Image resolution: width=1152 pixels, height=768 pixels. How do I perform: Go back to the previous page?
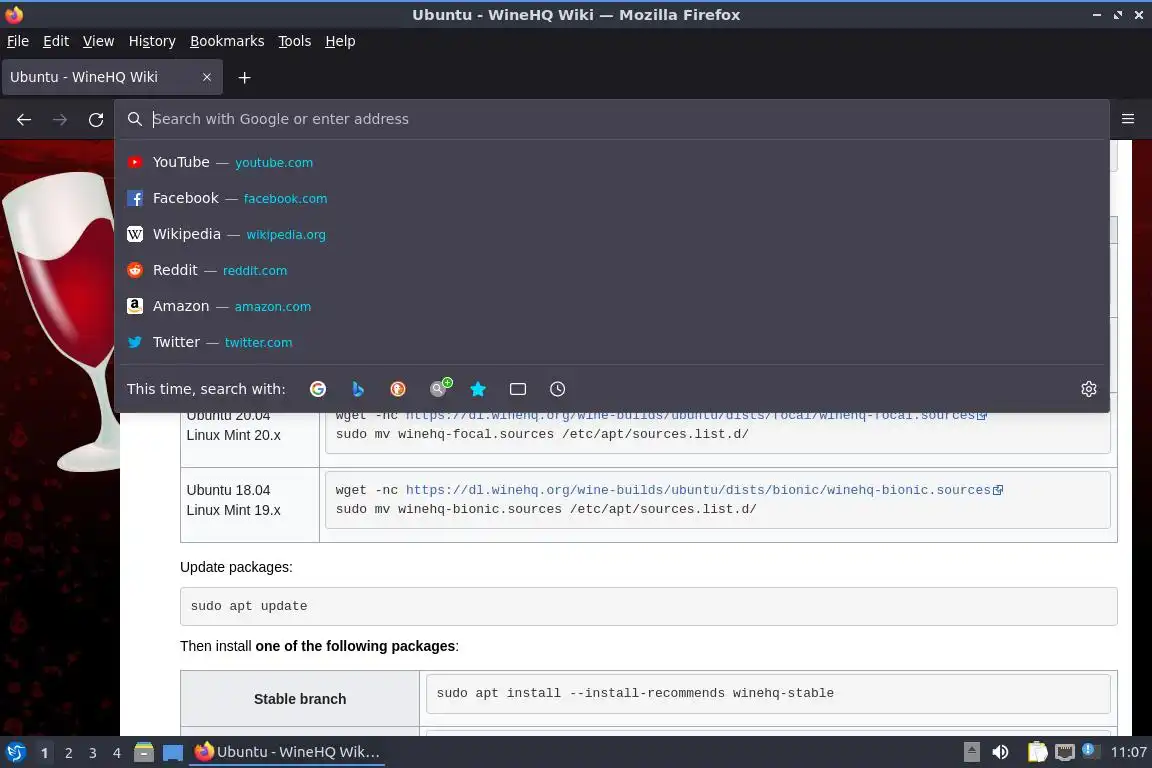click(24, 119)
